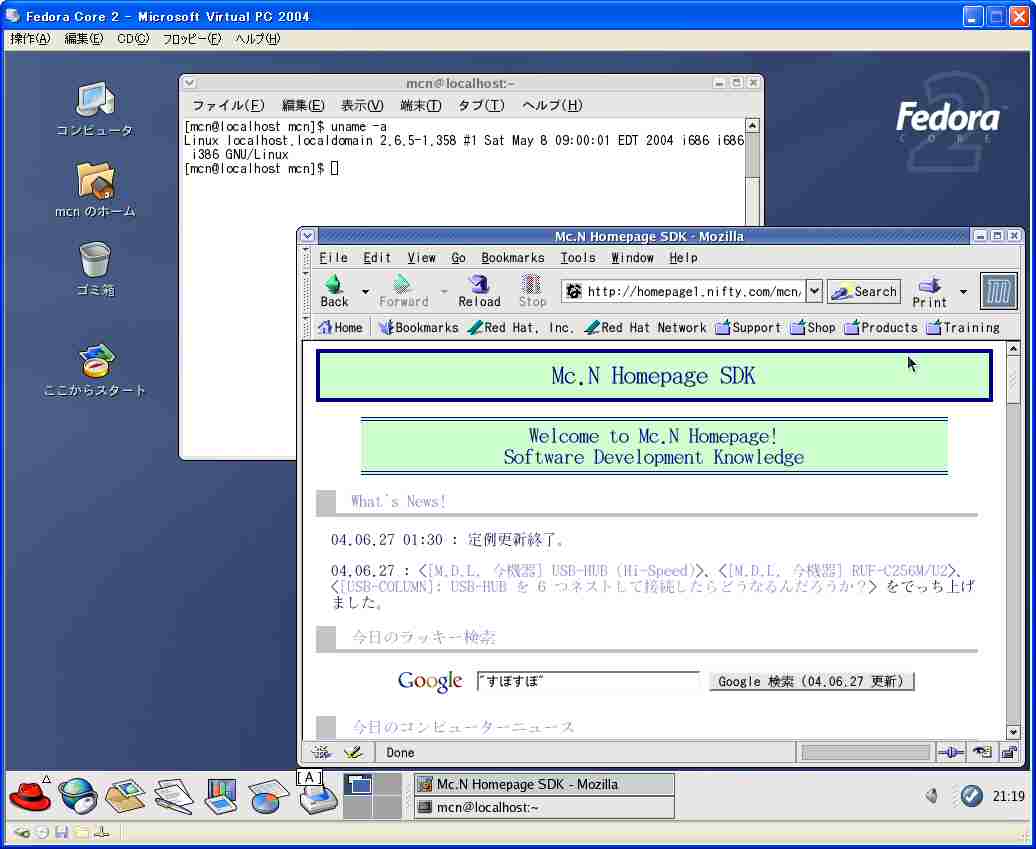Launch the globe web browser panel icon
Viewport: 1036px width, 849px height.
tap(77, 796)
